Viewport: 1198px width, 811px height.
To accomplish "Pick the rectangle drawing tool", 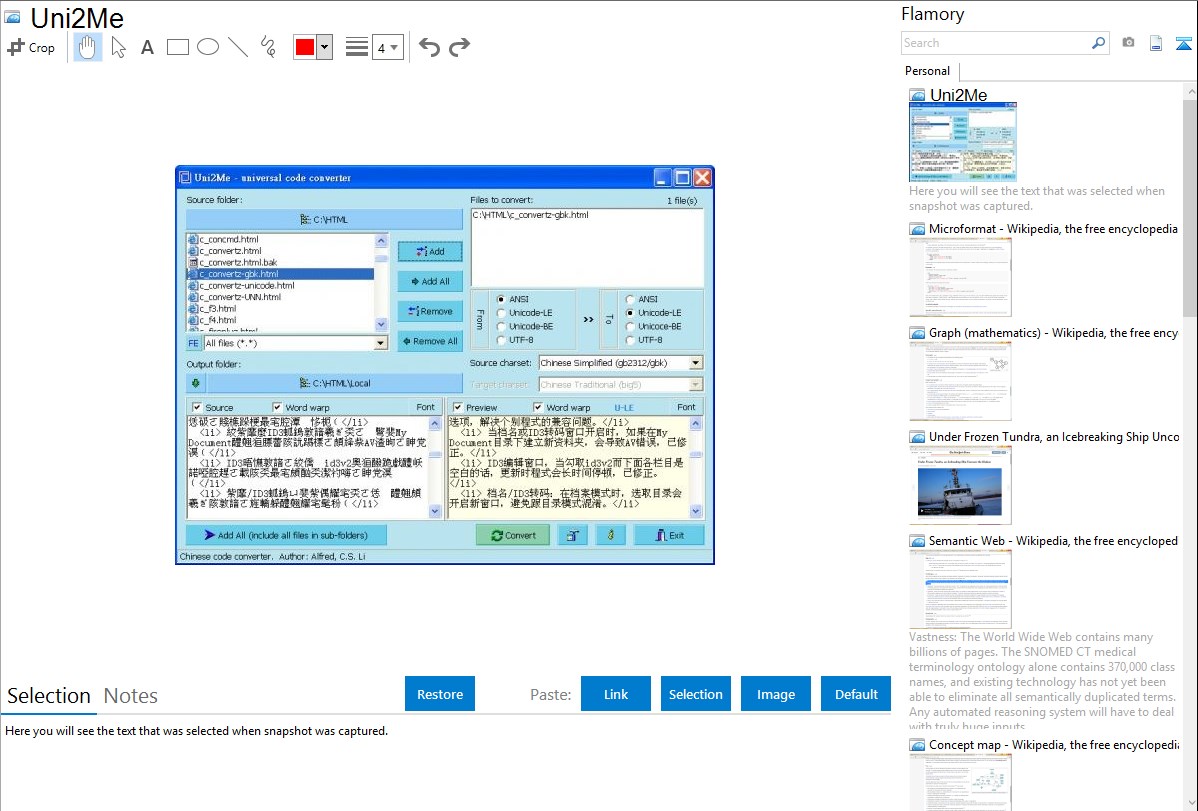I will (177, 47).
